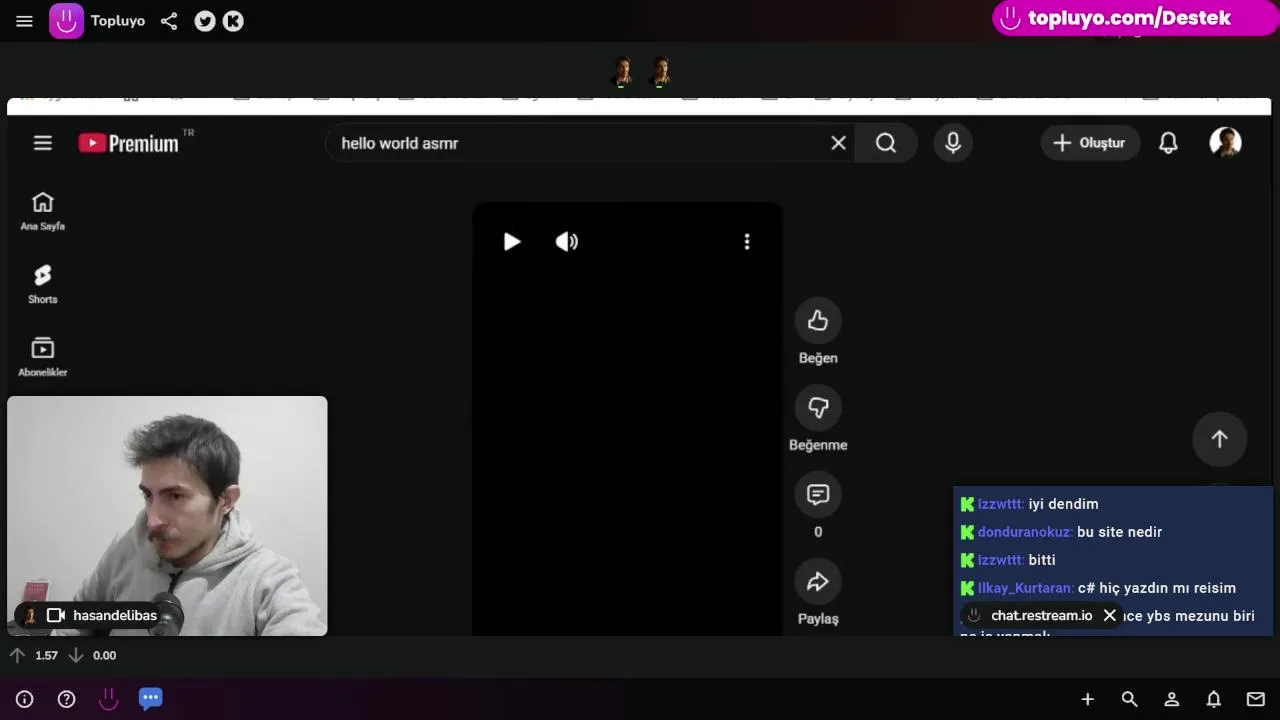Viewport: 1280px width, 720px height.
Task: Open search in the bottom bar
Action: (x=1129, y=699)
